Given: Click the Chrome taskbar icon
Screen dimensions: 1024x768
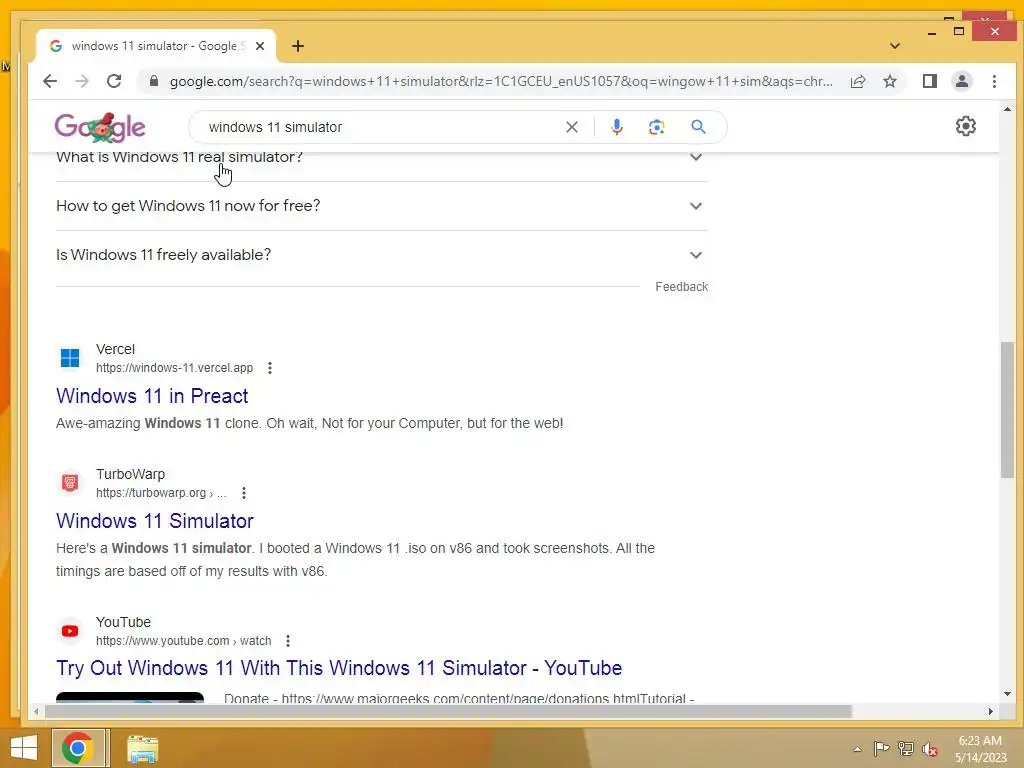Looking at the screenshot, I should [78, 748].
